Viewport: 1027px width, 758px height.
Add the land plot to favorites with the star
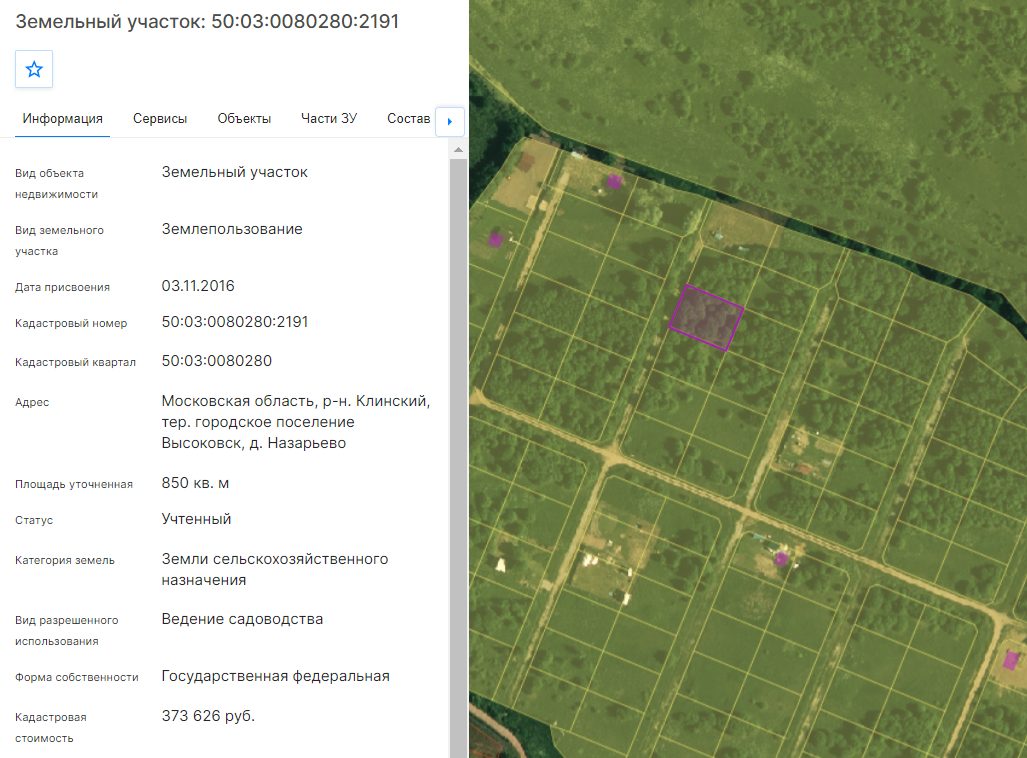[34, 69]
